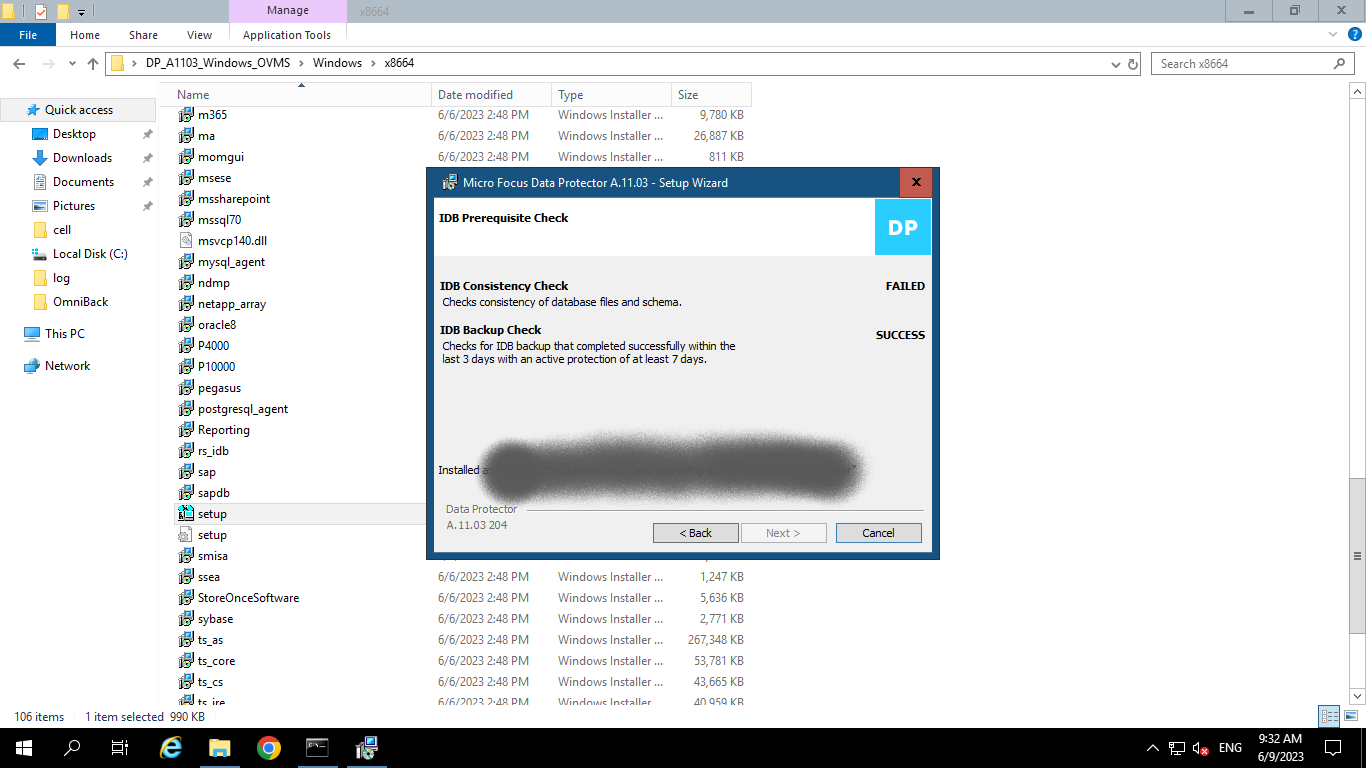Go up one folder level
The image size is (1366, 768).
[x=93, y=64]
